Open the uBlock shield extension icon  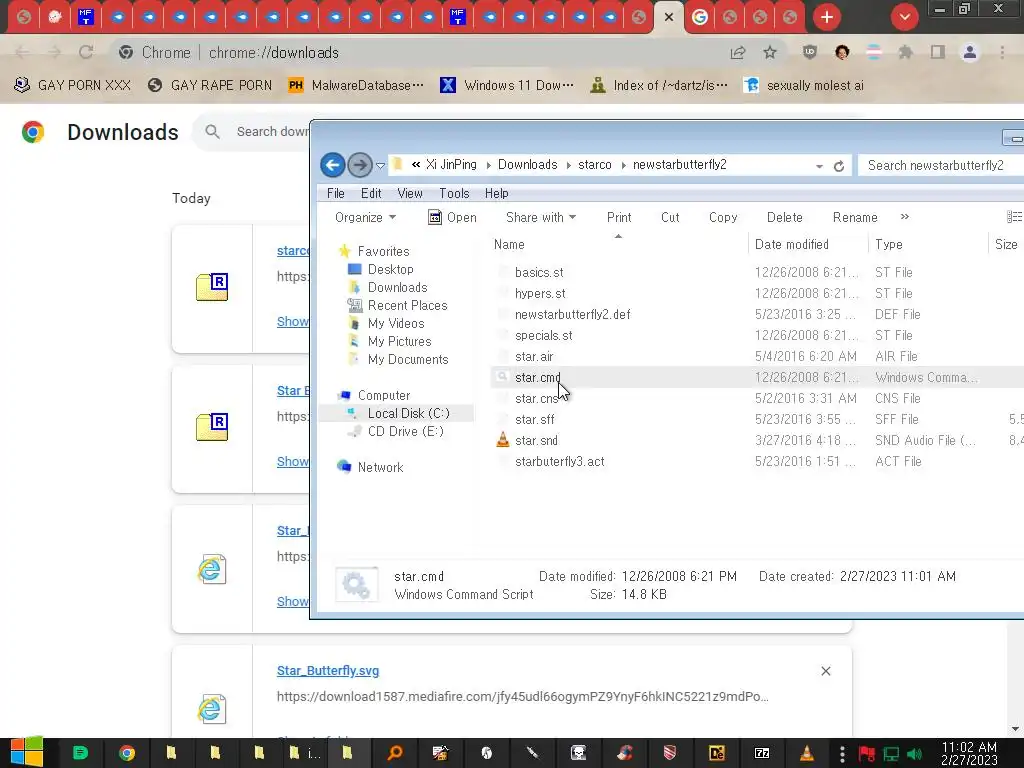point(810,52)
